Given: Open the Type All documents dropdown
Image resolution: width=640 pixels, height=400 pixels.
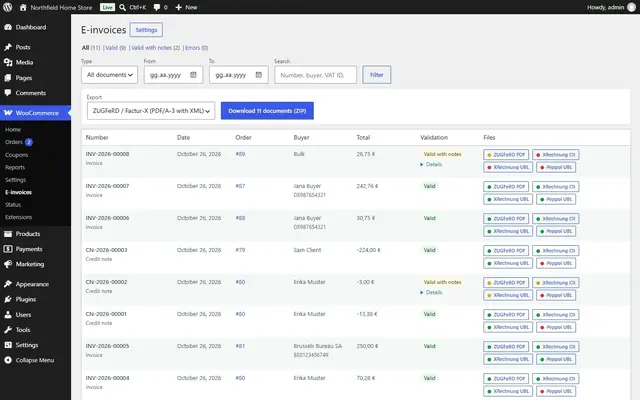Looking at the screenshot, I should [109, 75].
